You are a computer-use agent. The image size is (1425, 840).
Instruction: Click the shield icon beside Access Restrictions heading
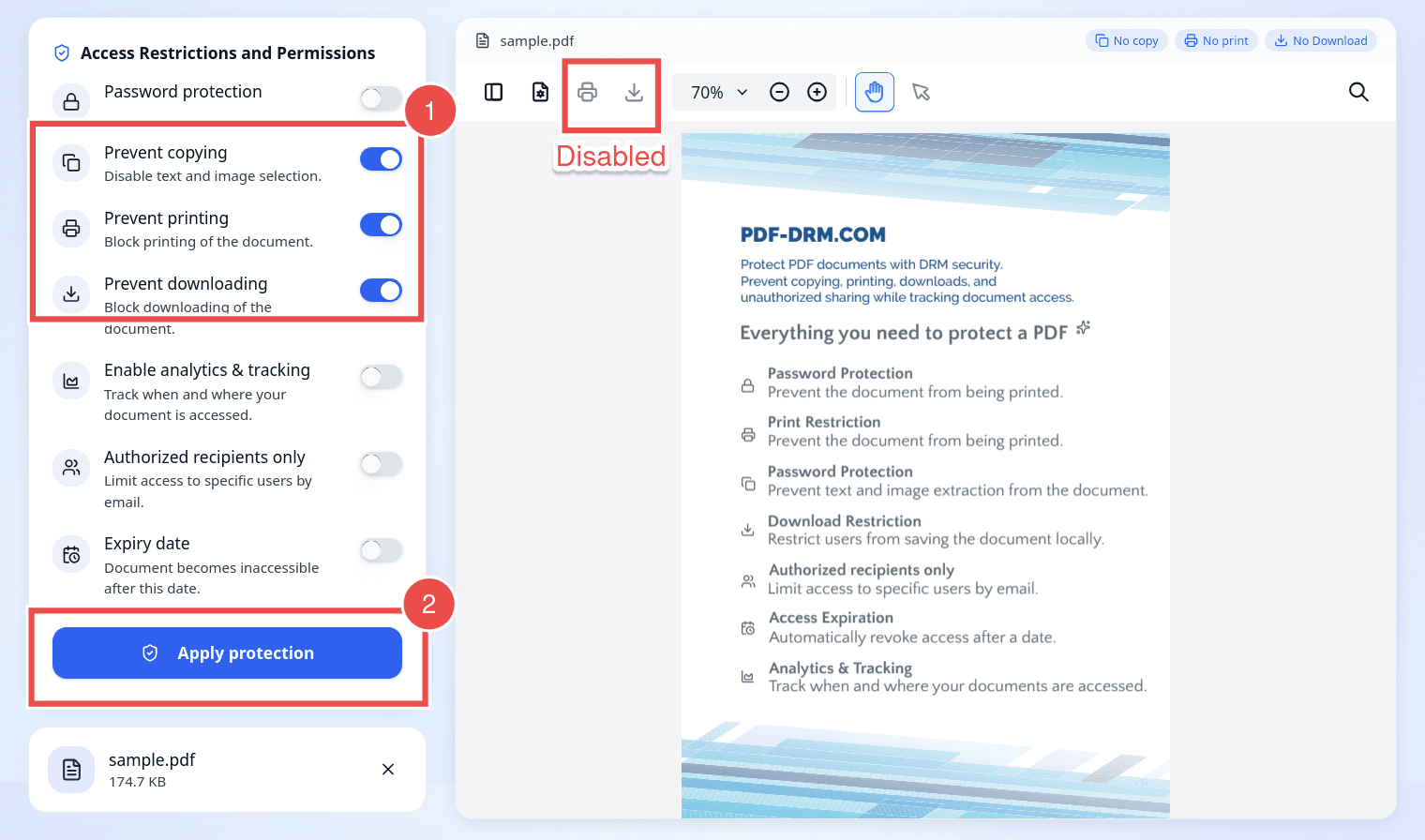click(x=62, y=53)
